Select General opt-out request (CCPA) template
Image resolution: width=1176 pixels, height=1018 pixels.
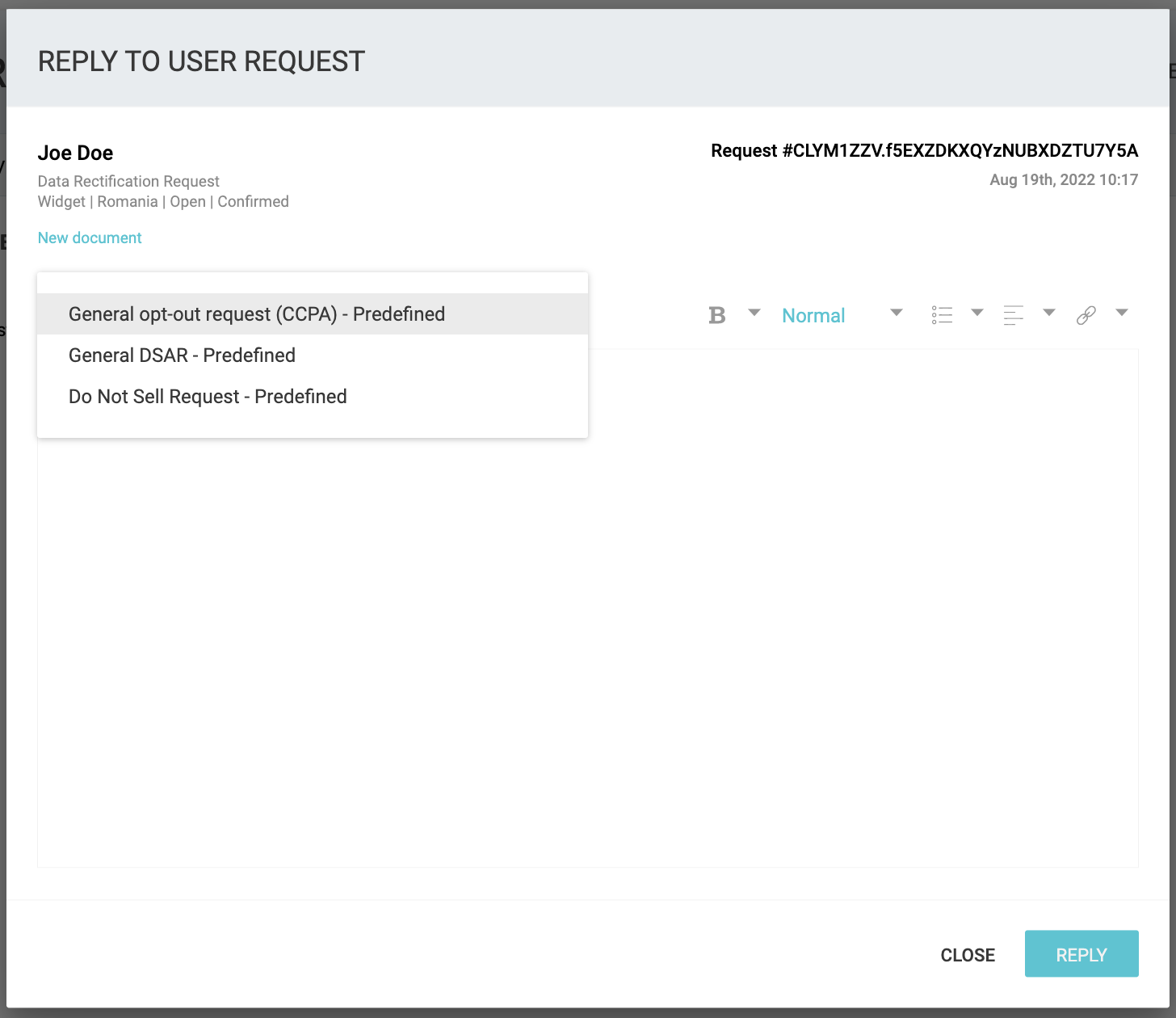(x=313, y=313)
